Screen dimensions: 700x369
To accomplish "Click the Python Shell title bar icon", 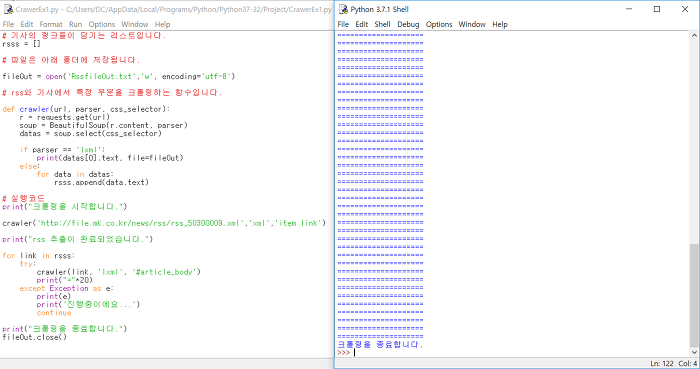I will click(x=343, y=9).
